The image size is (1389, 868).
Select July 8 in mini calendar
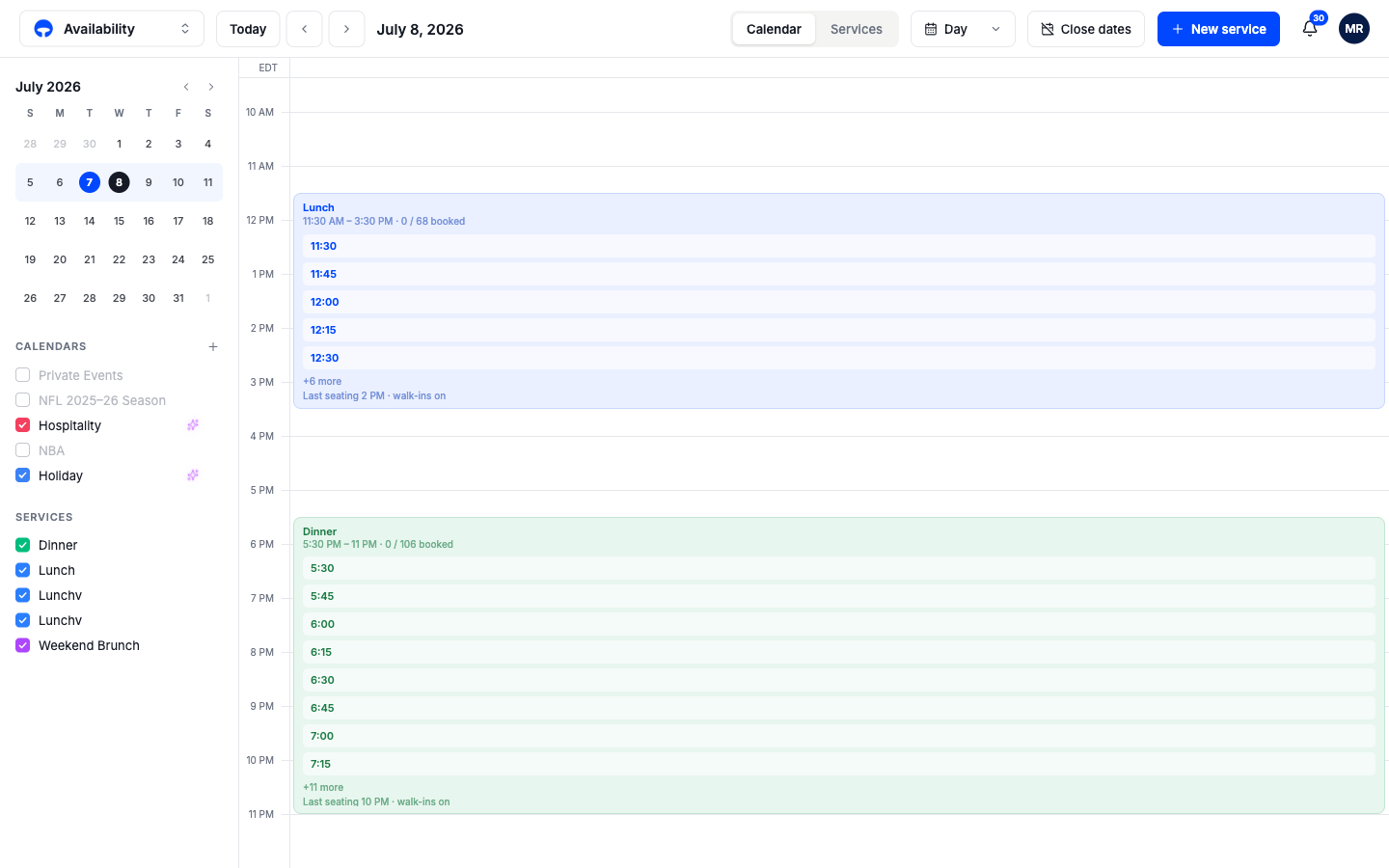click(x=119, y=182)
